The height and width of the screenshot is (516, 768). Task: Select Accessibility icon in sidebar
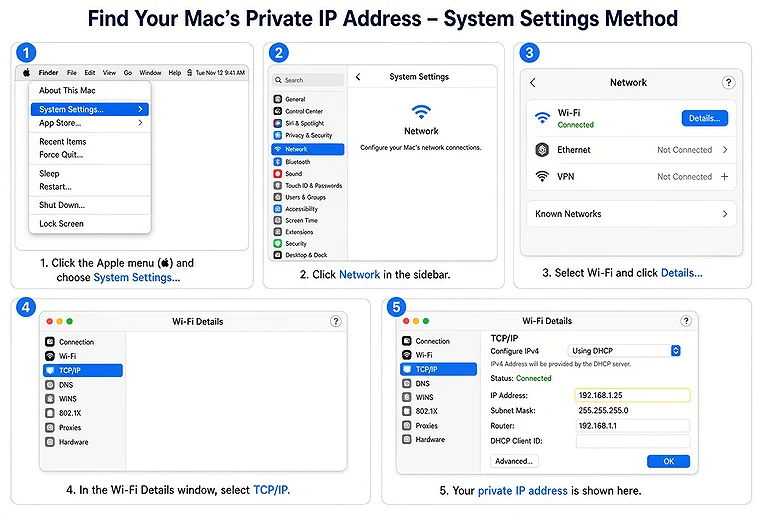pos(278,209)
